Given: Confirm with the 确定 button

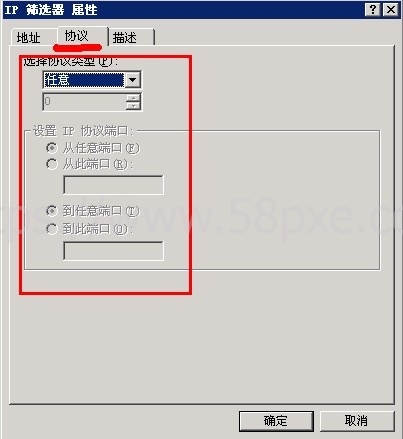Looking at the screenshot, I should point(276,421).
